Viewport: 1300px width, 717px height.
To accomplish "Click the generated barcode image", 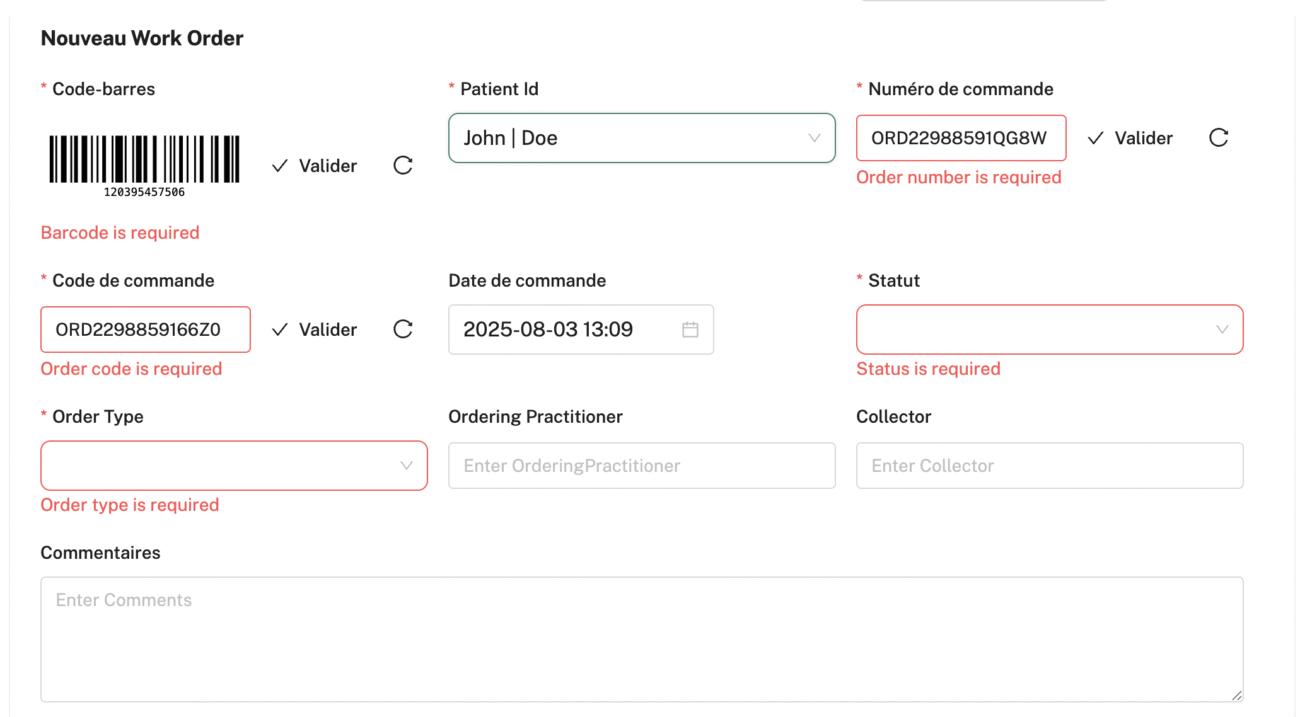I will click(x=145, y=166).
